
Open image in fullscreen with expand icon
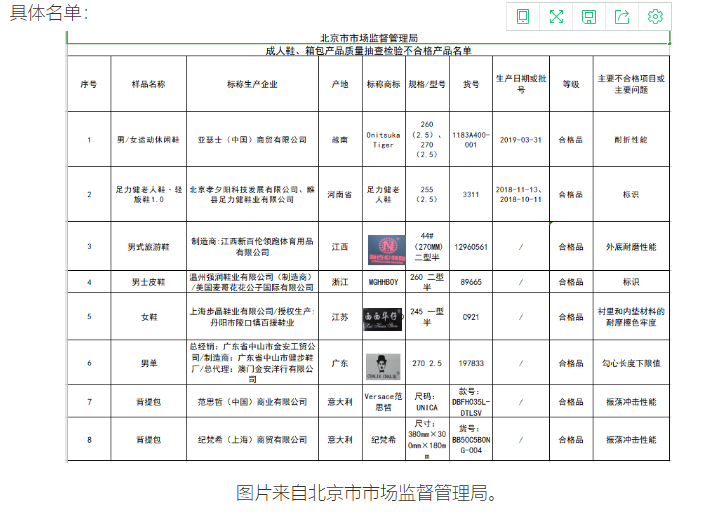556,16
